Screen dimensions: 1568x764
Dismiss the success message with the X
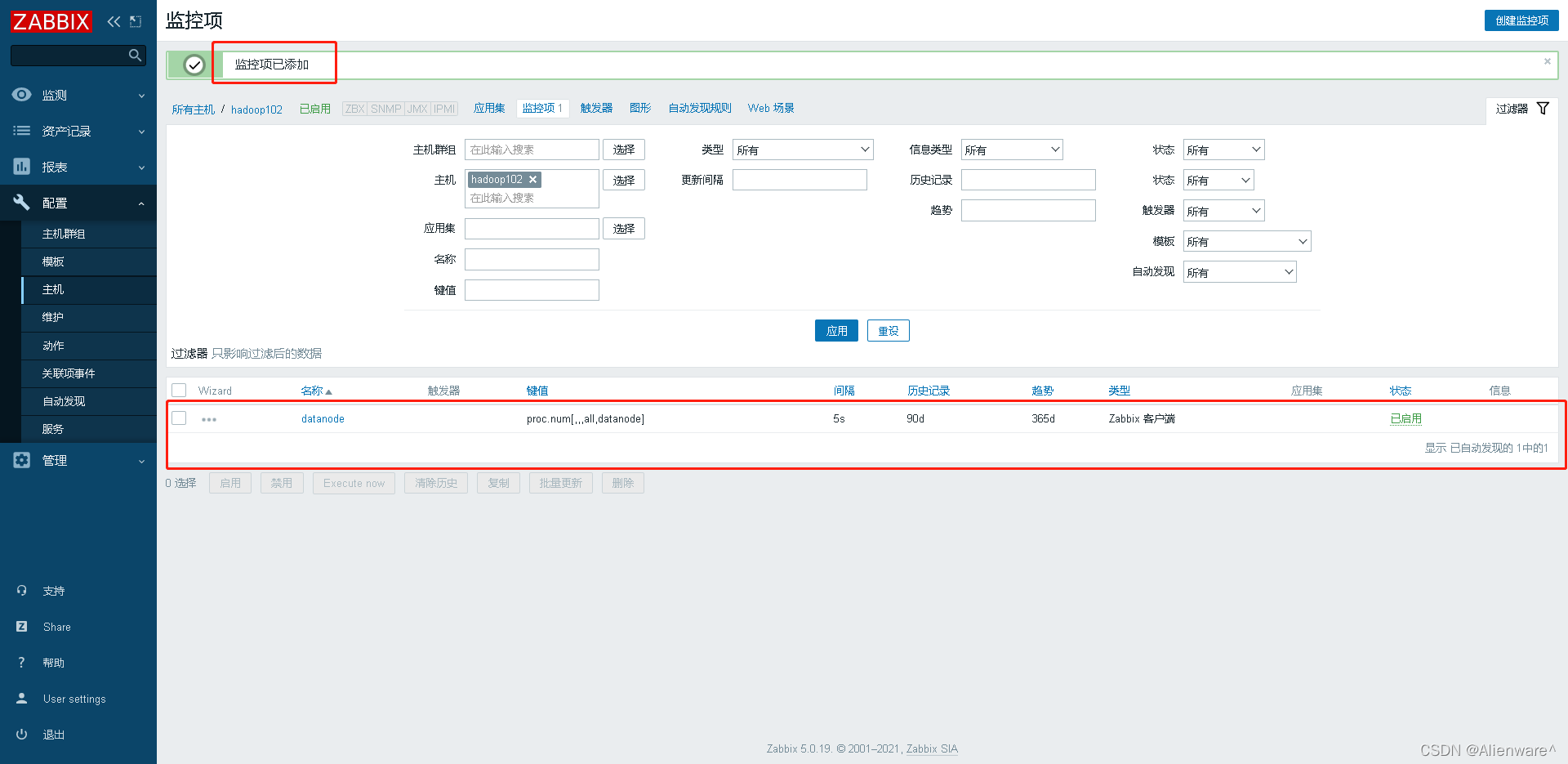[x=1547, y=61]
